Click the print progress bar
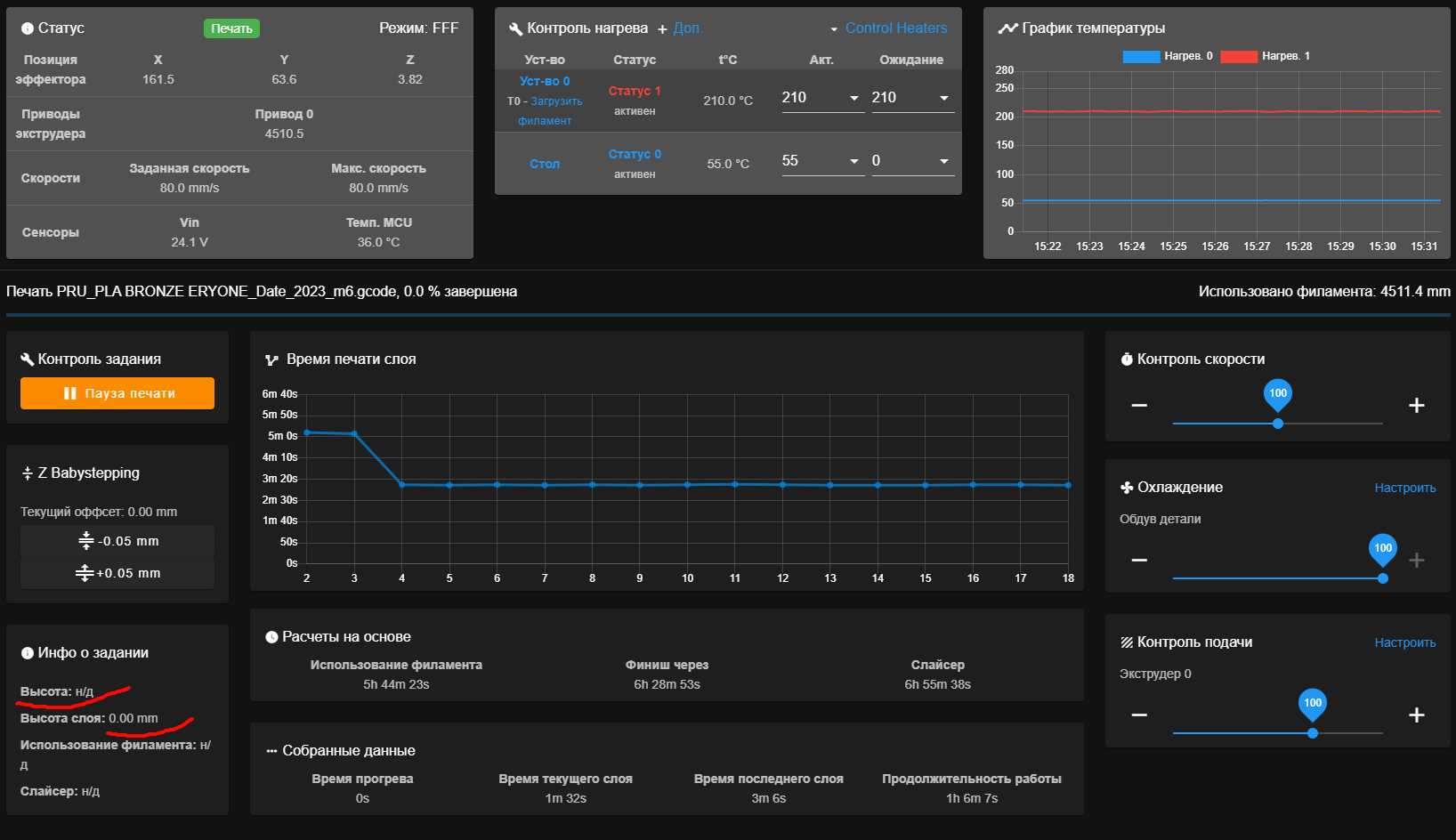 728,314
